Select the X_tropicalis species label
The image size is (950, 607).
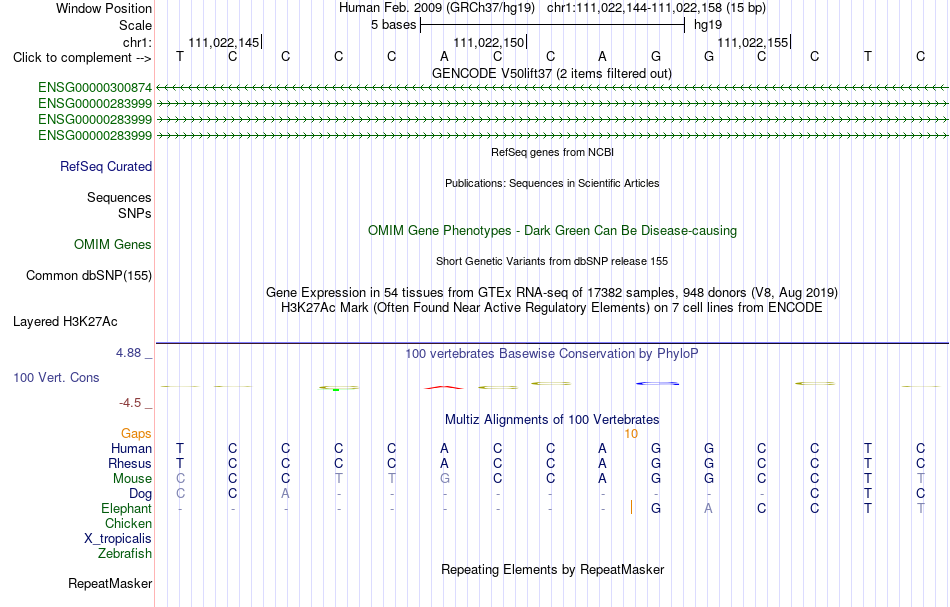[x=118, y=539]
